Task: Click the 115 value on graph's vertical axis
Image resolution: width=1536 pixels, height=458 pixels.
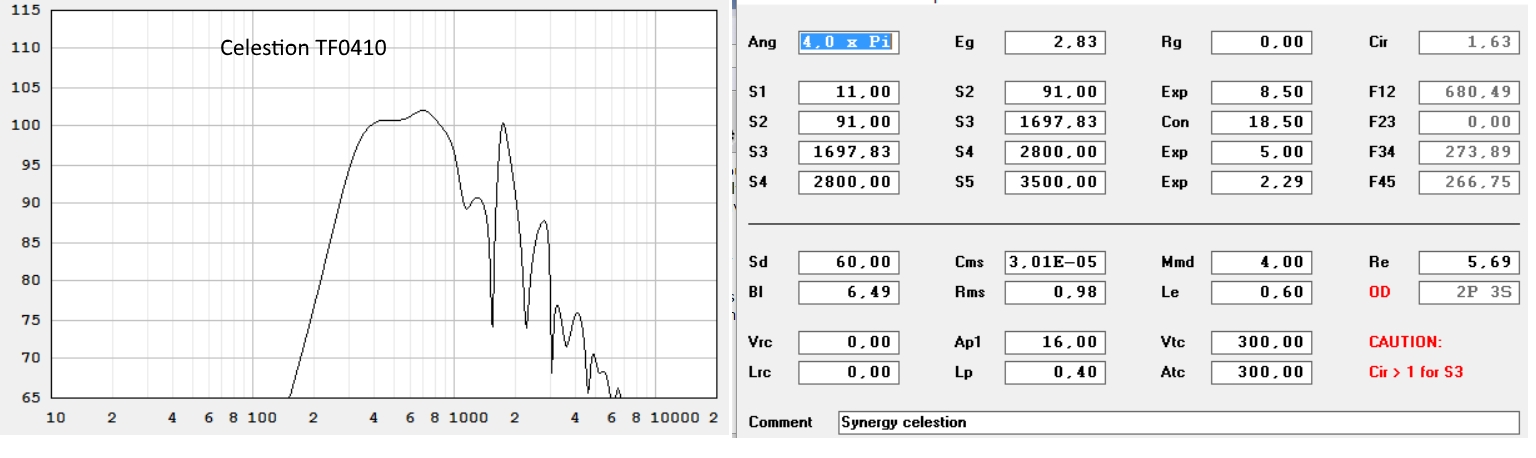Action: (27, 9)
